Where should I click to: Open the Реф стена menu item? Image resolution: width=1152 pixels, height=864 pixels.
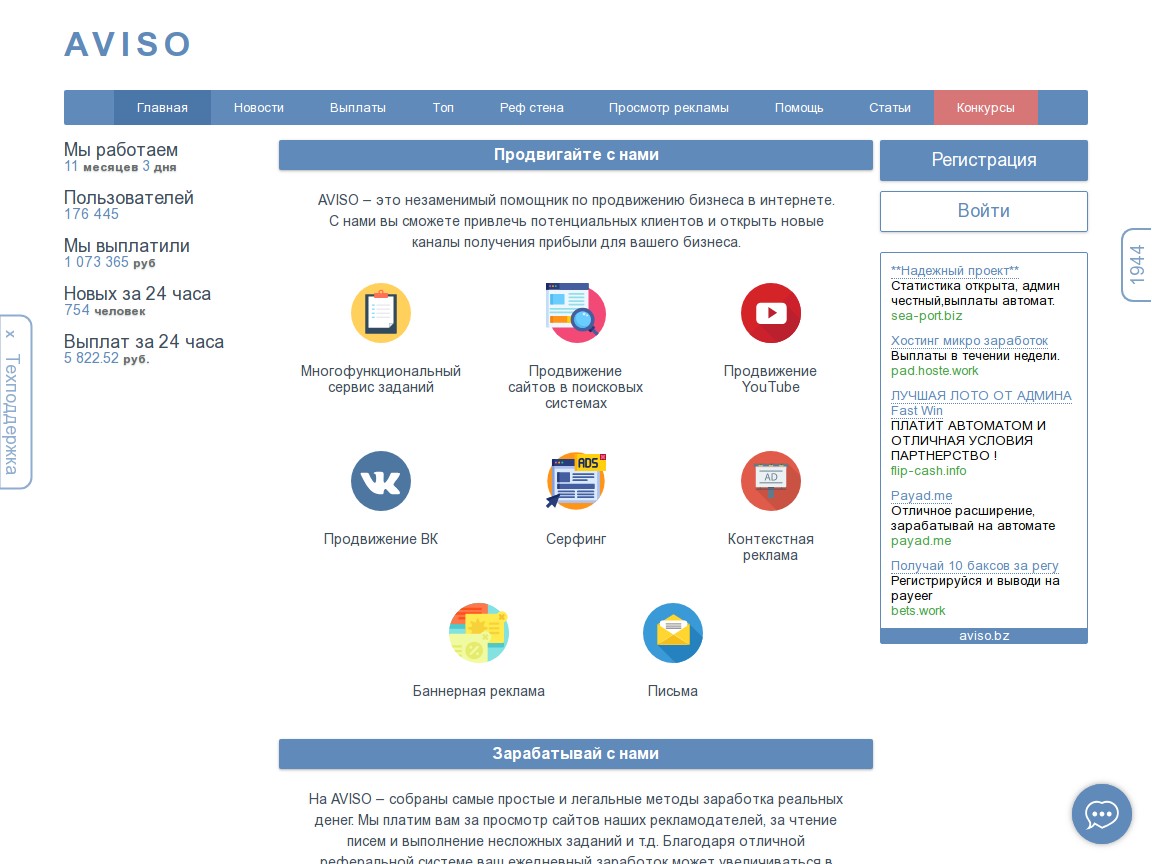(x=532, y=108)
